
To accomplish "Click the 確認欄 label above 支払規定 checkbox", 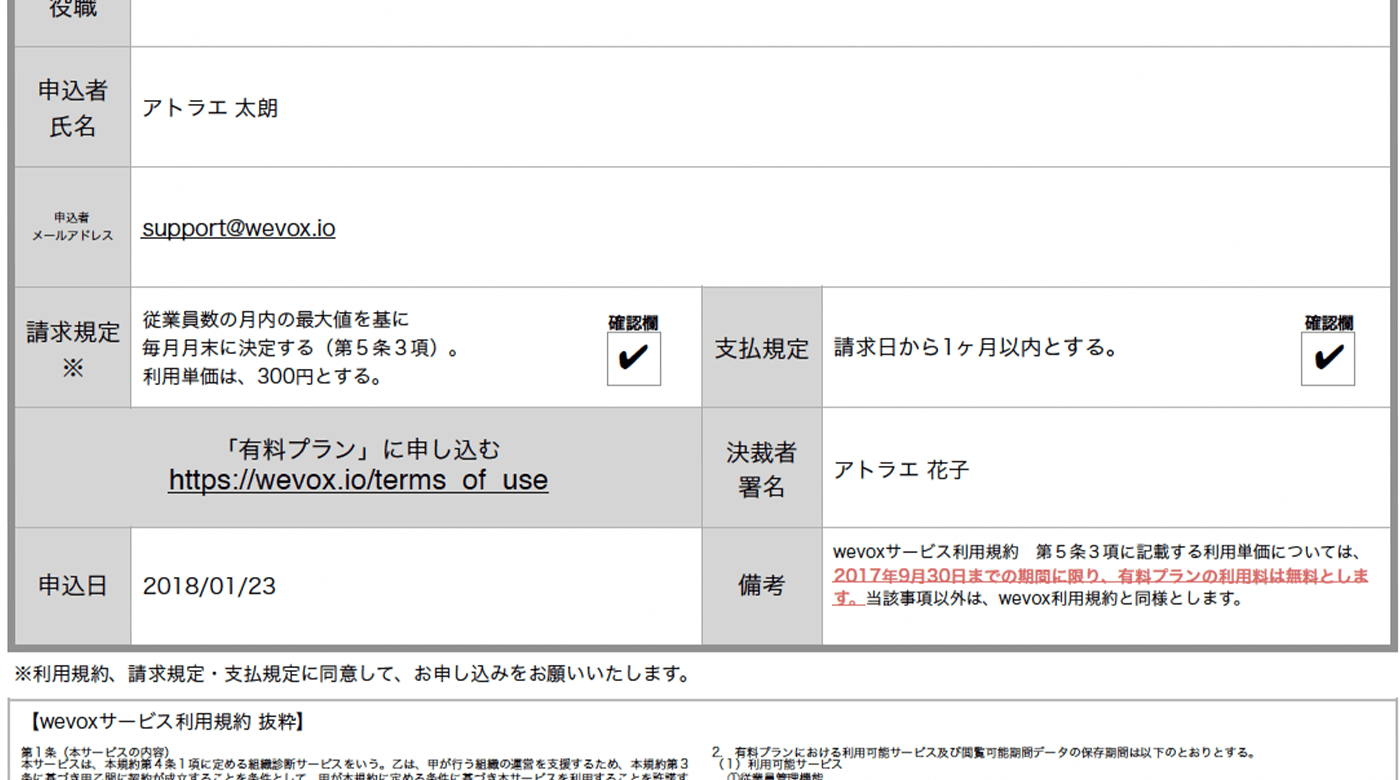I will tap(1328, 323).
